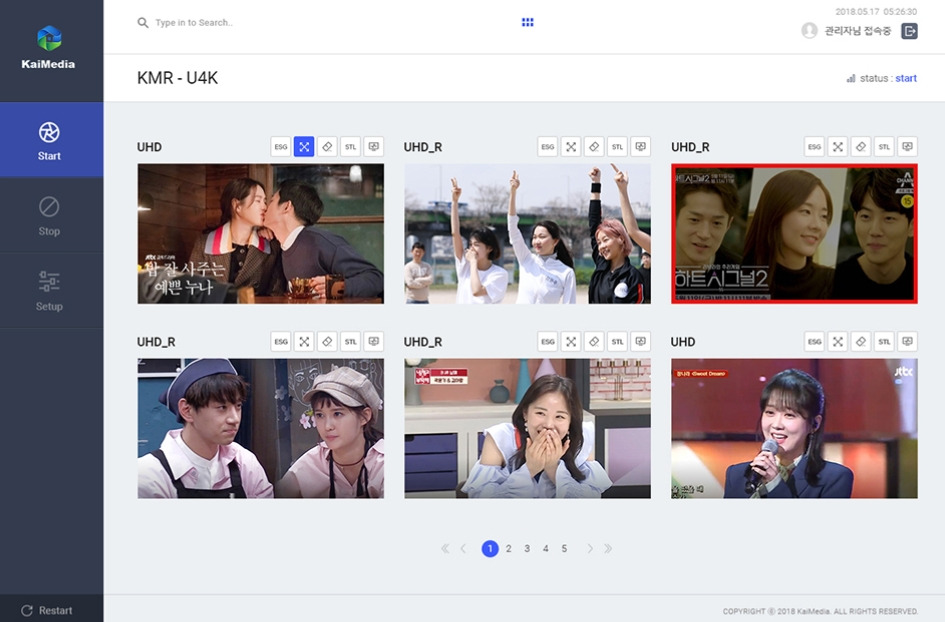Select Stop in the sidebar
This screenshot has height=622, width=945.
[x=51, y=215]
